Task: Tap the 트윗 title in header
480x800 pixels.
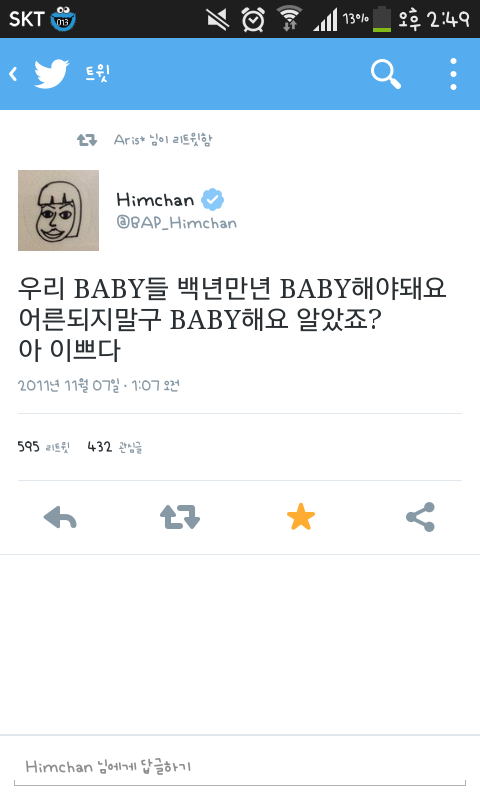Action: (x=97, y=74)
